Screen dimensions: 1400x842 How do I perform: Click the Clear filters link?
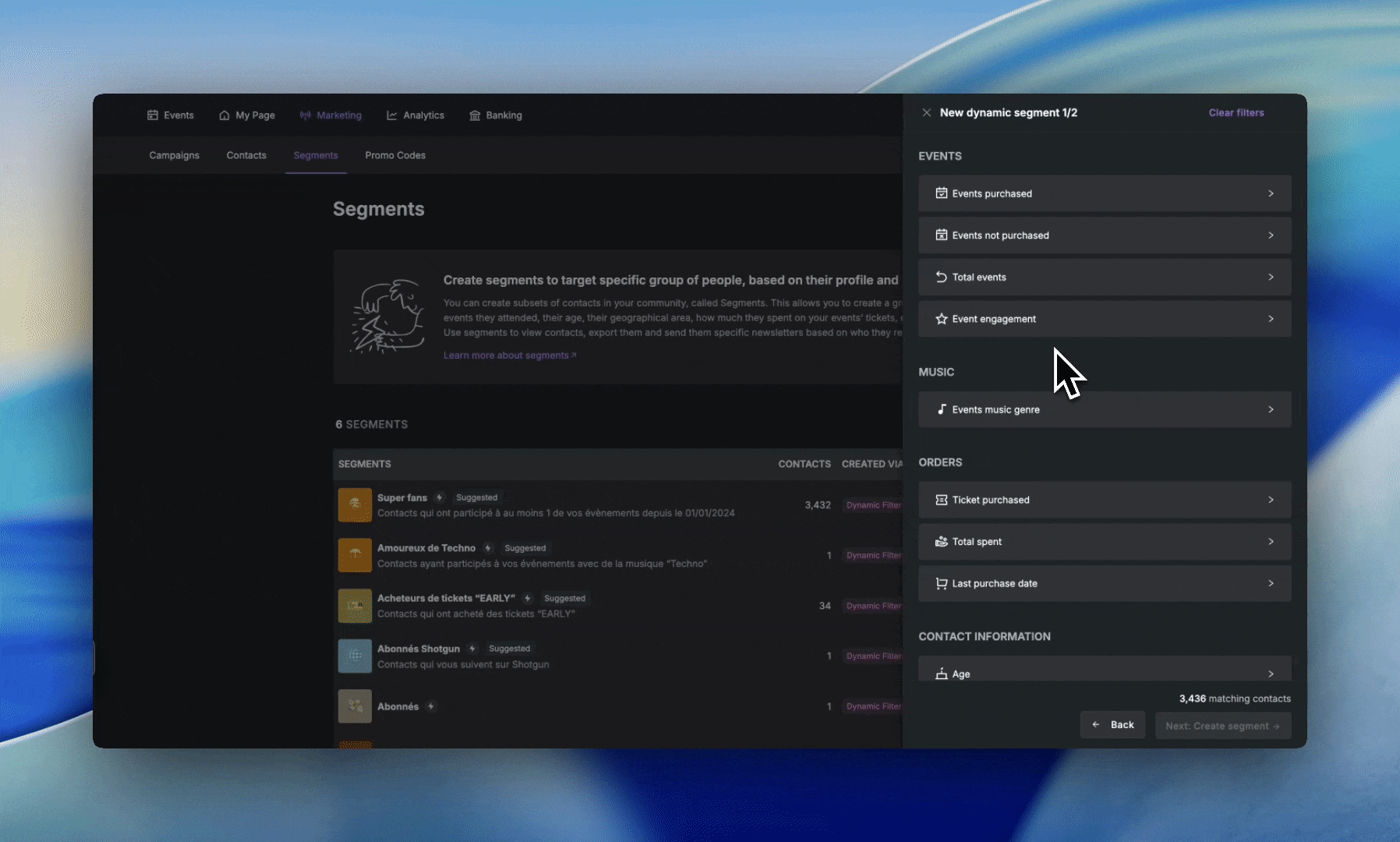pos(1236,113)
